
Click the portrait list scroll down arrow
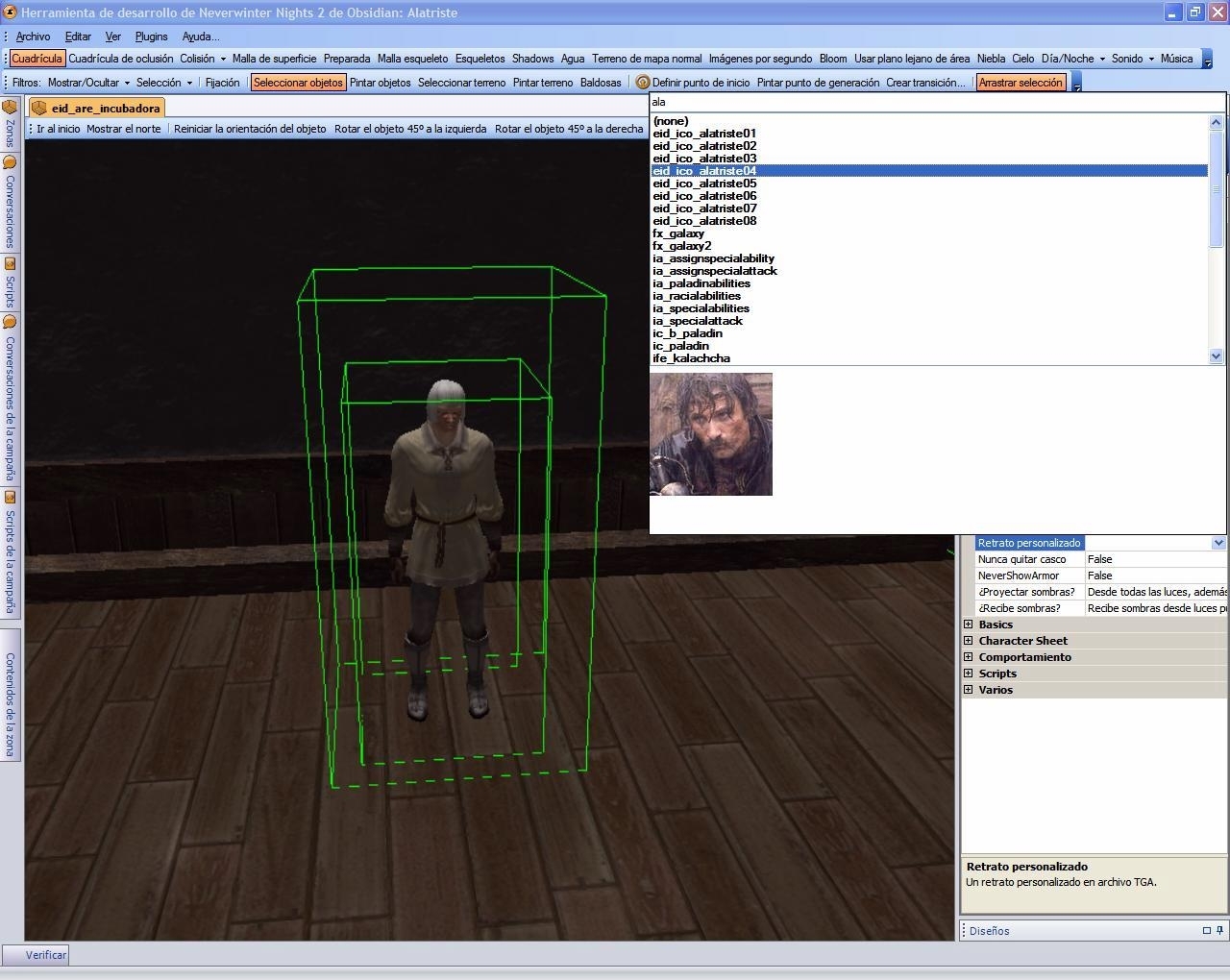pyautogui.click(x=1216, y=356)
